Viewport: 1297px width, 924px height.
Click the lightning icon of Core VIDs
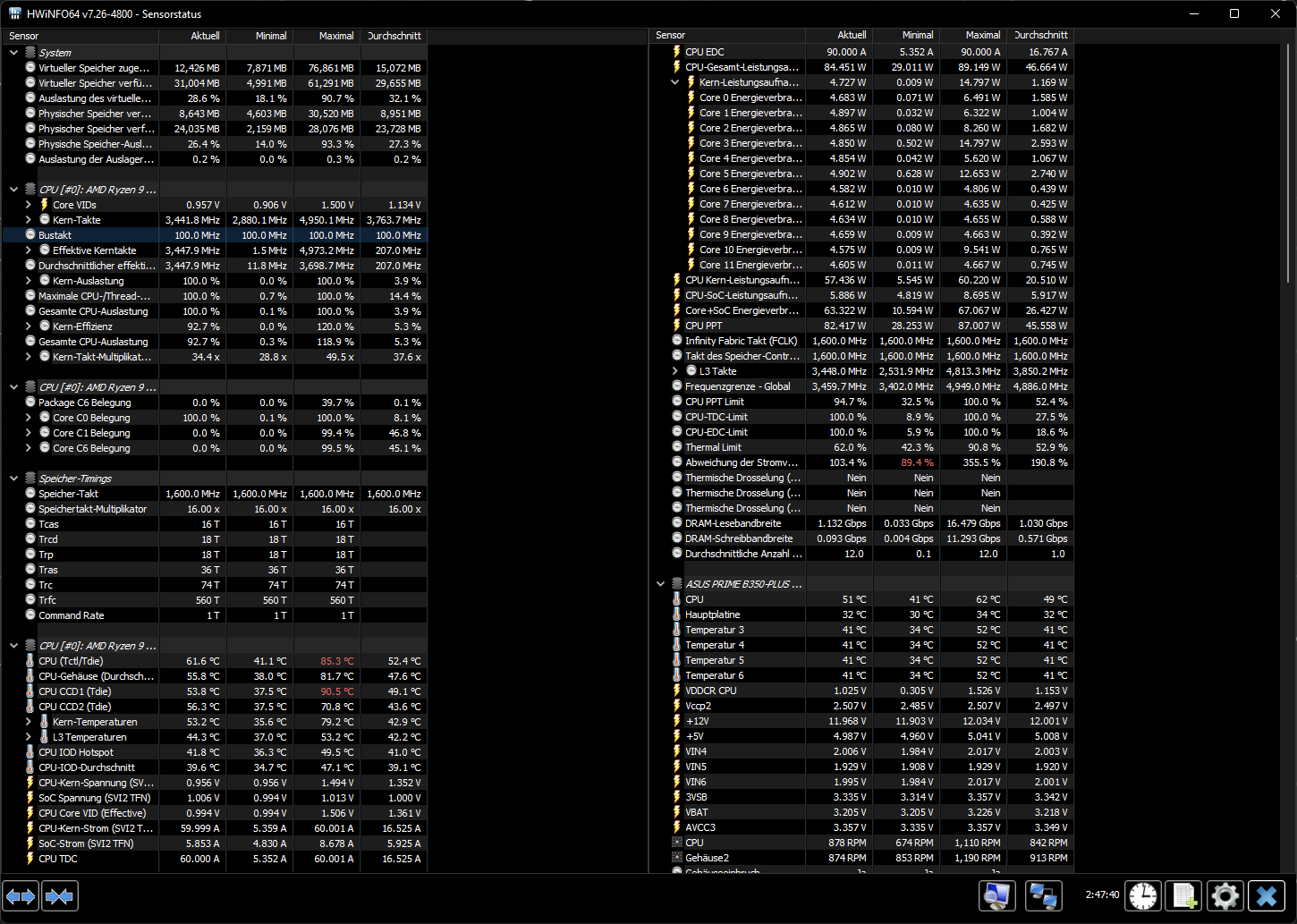point(45,205)
